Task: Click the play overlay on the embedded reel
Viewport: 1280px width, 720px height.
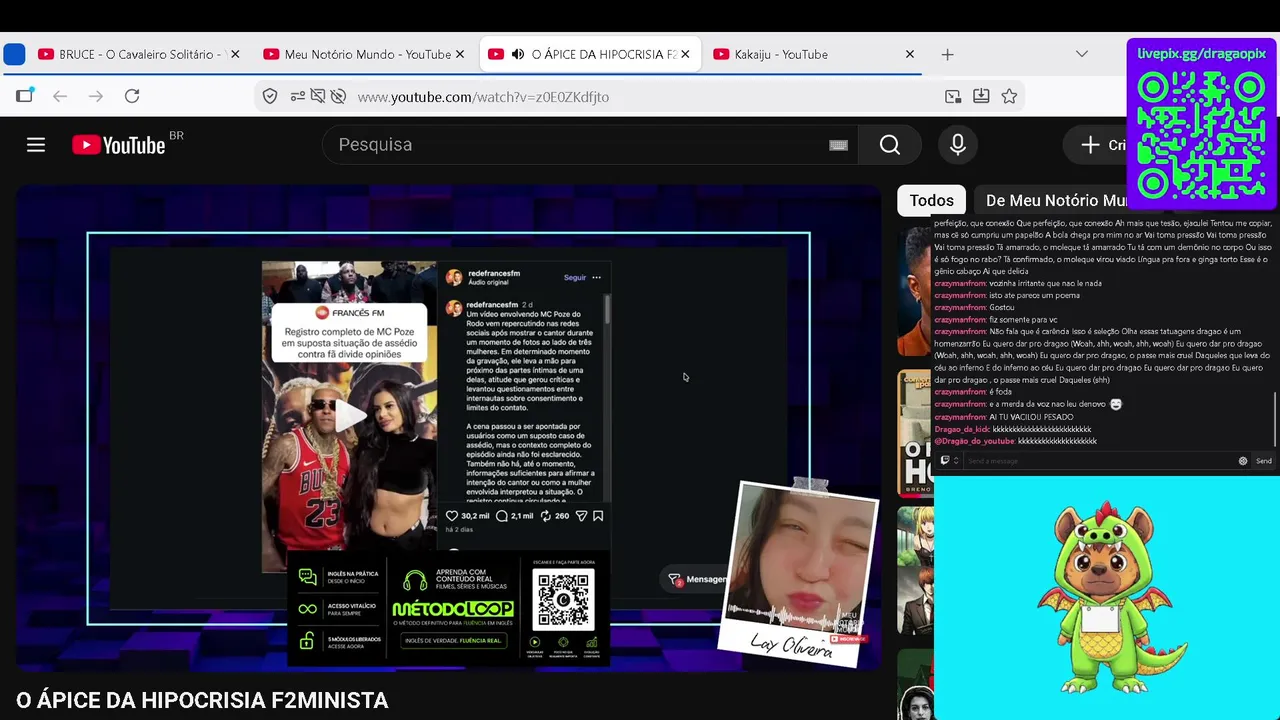Action: (349, 416)
